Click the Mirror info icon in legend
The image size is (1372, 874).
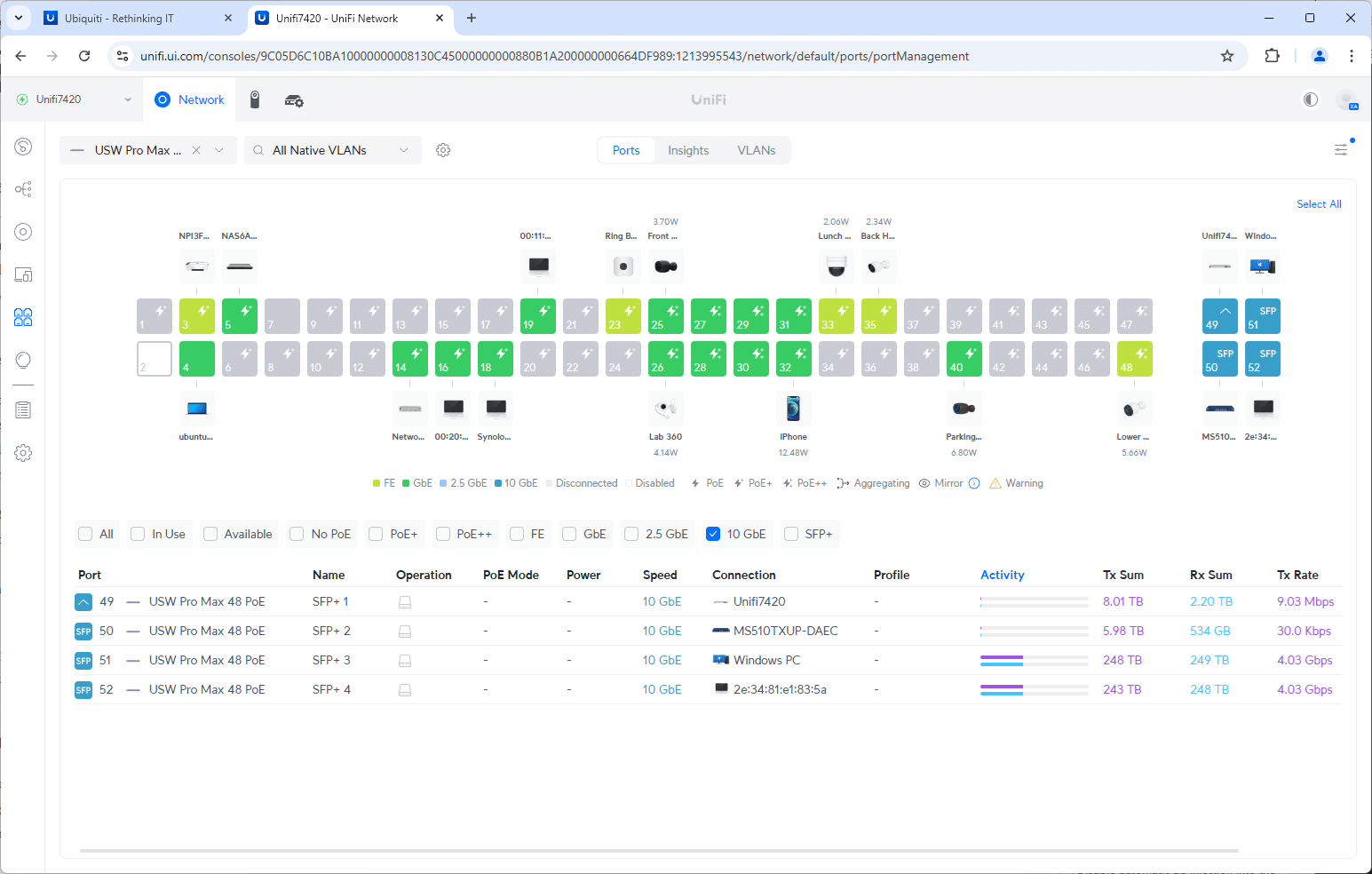click(974, 483)
